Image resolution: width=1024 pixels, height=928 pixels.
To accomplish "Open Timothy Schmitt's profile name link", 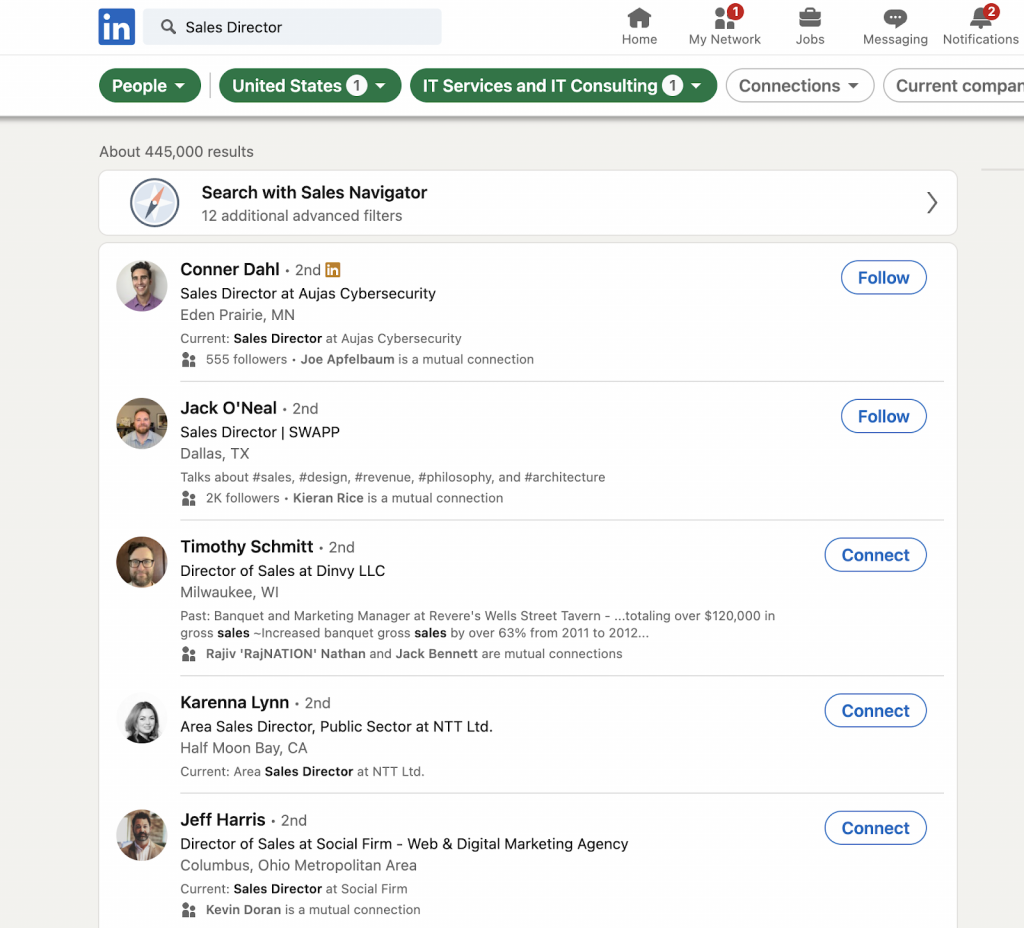I will pos(247,547).
